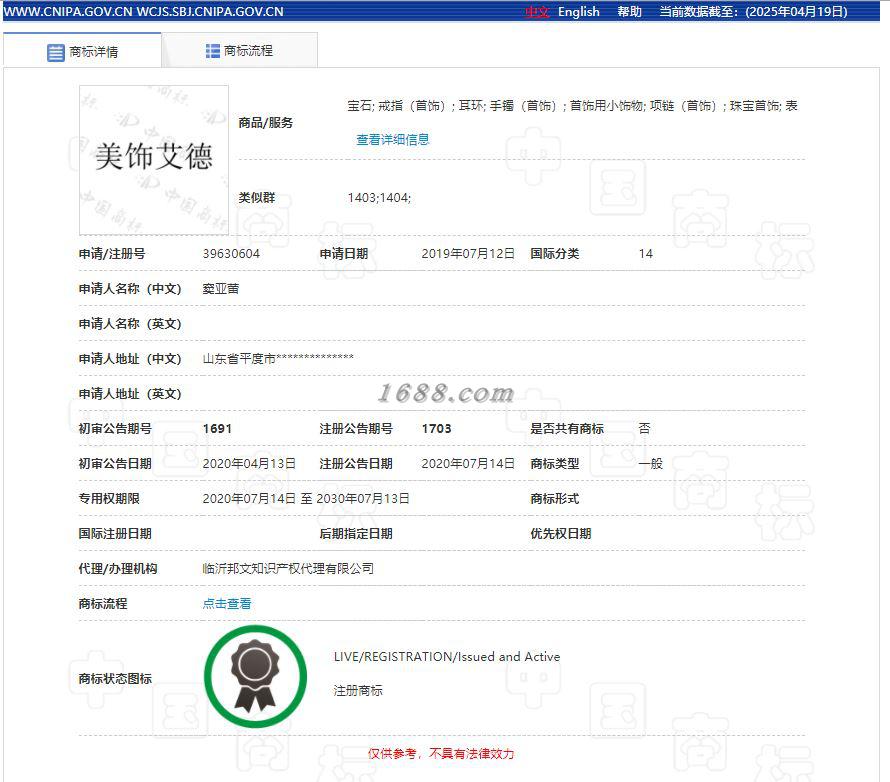890x782 pixels.
Task: Click the green registered-trademark medal icon
Action: (255, 676)
